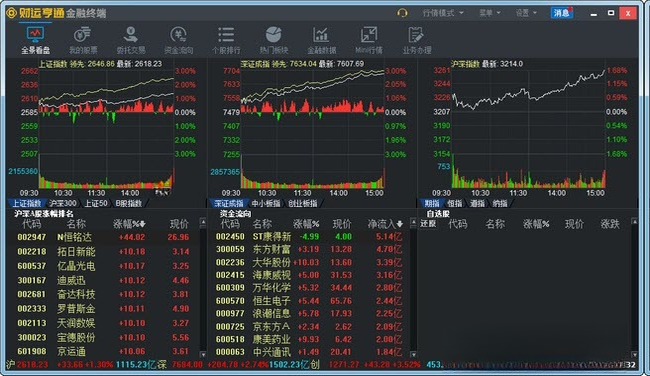Select stock row 奋达科技
Viewport: 650px width, 376px height.
click(103, 294)
